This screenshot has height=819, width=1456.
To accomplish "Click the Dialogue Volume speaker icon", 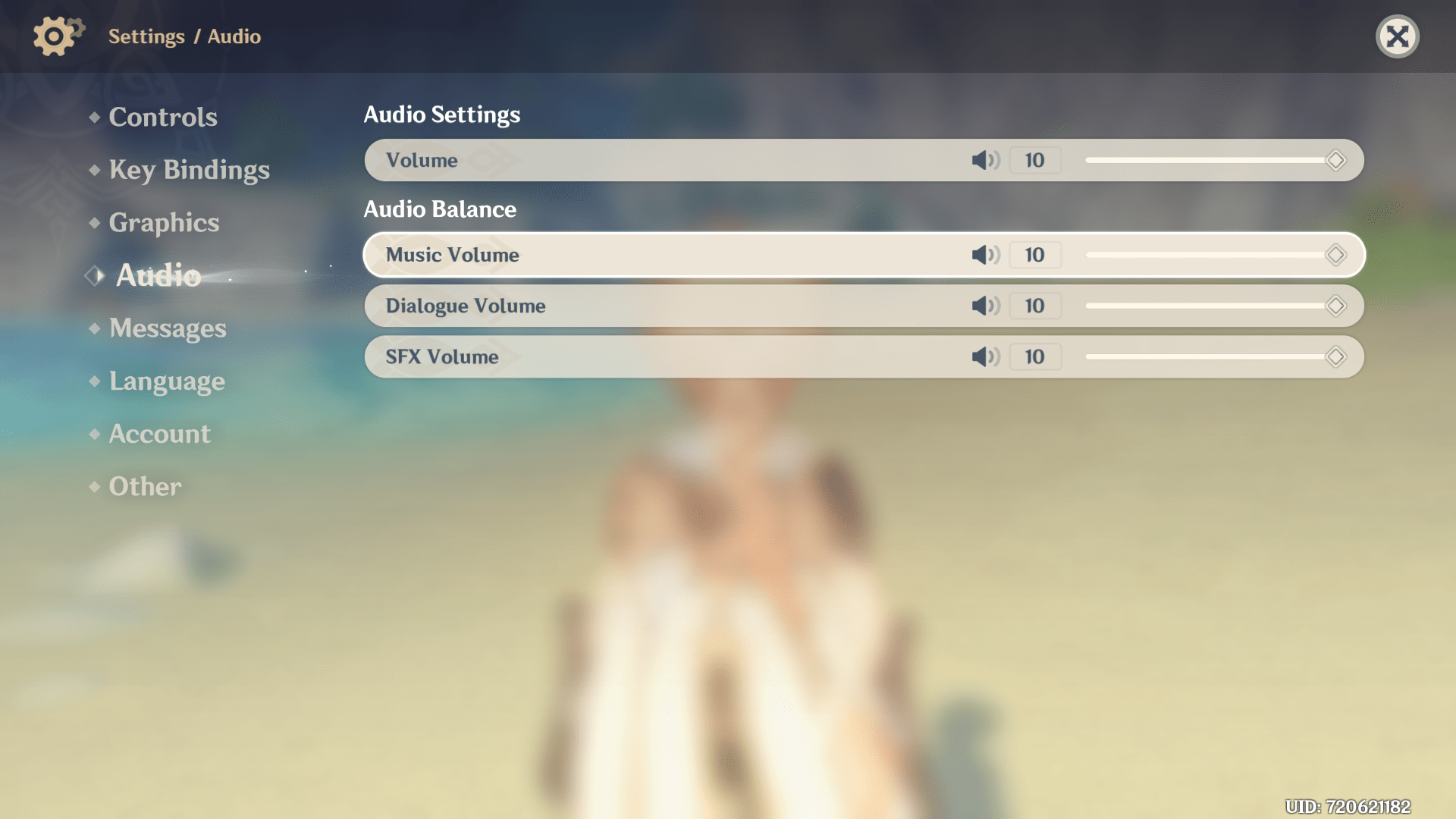I will point(984,305).
